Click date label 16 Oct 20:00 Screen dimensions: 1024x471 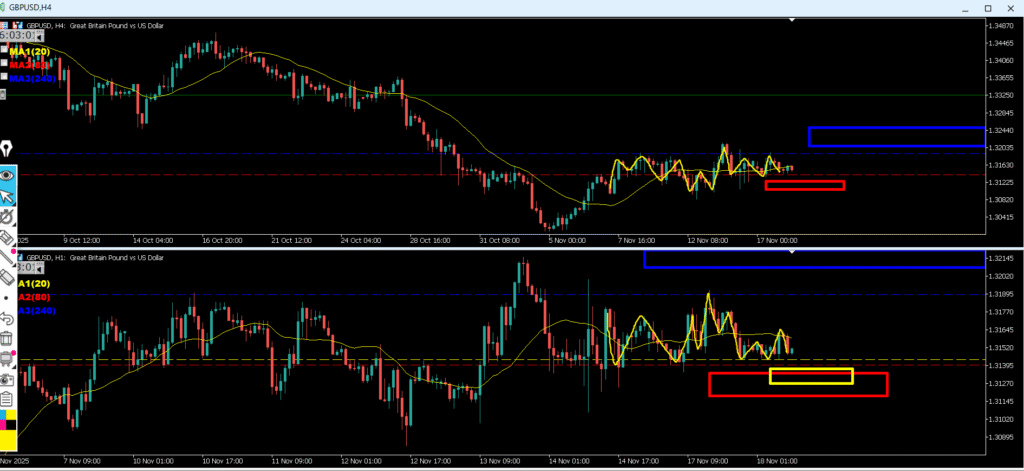pos(224,240)
